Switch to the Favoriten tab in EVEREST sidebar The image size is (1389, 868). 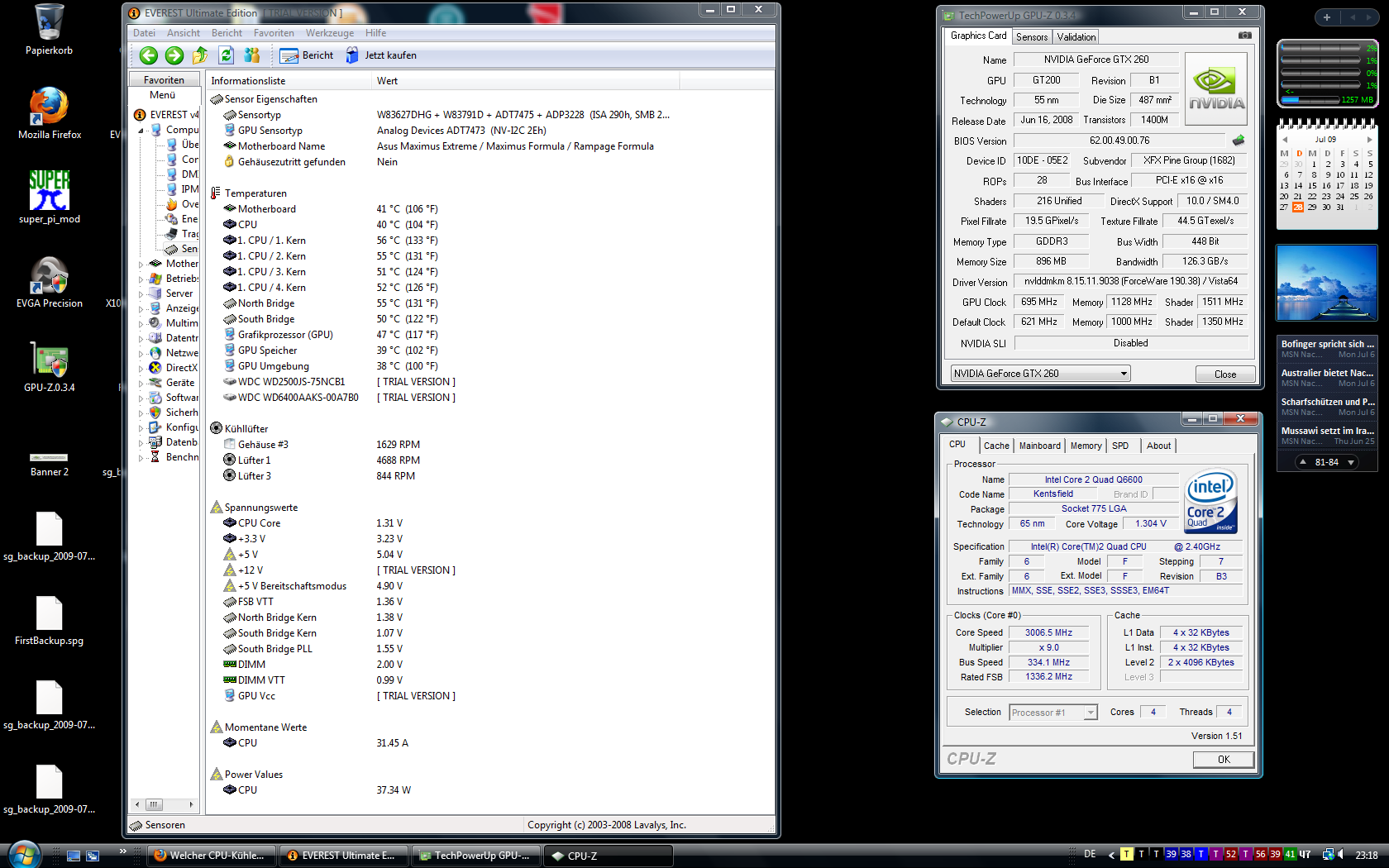tap(164, 80)
